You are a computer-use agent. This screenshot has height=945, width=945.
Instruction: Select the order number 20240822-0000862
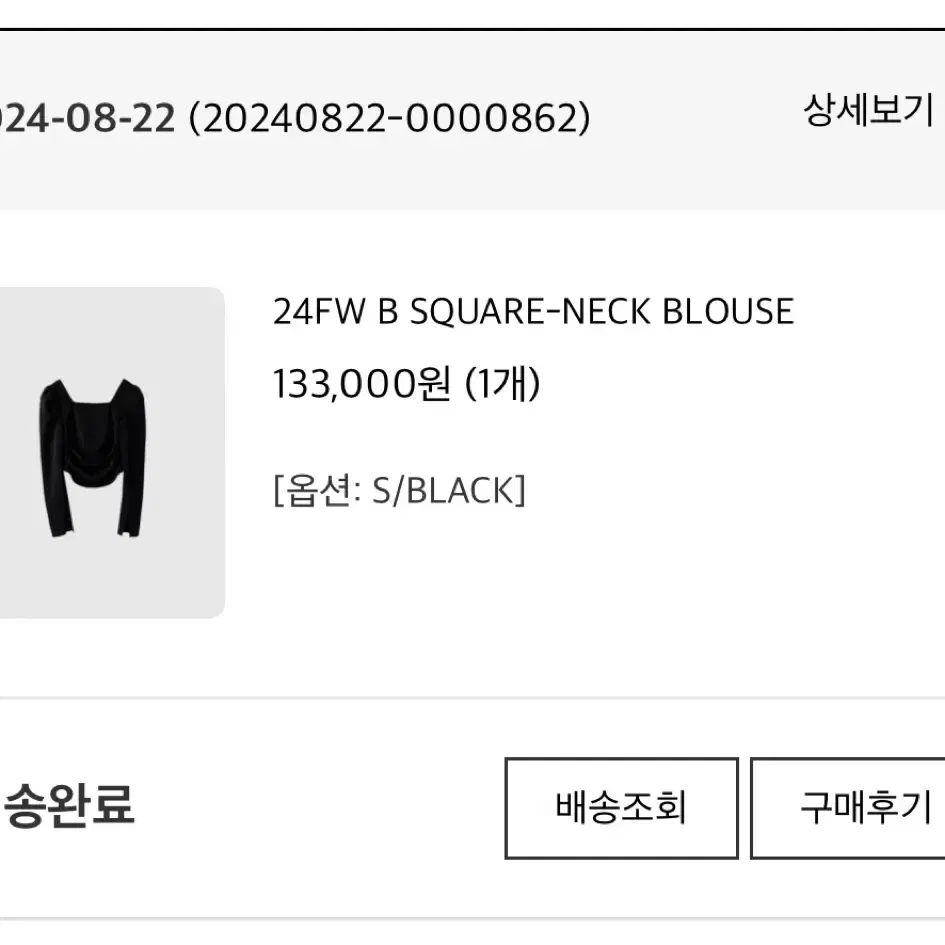(389, 118)
